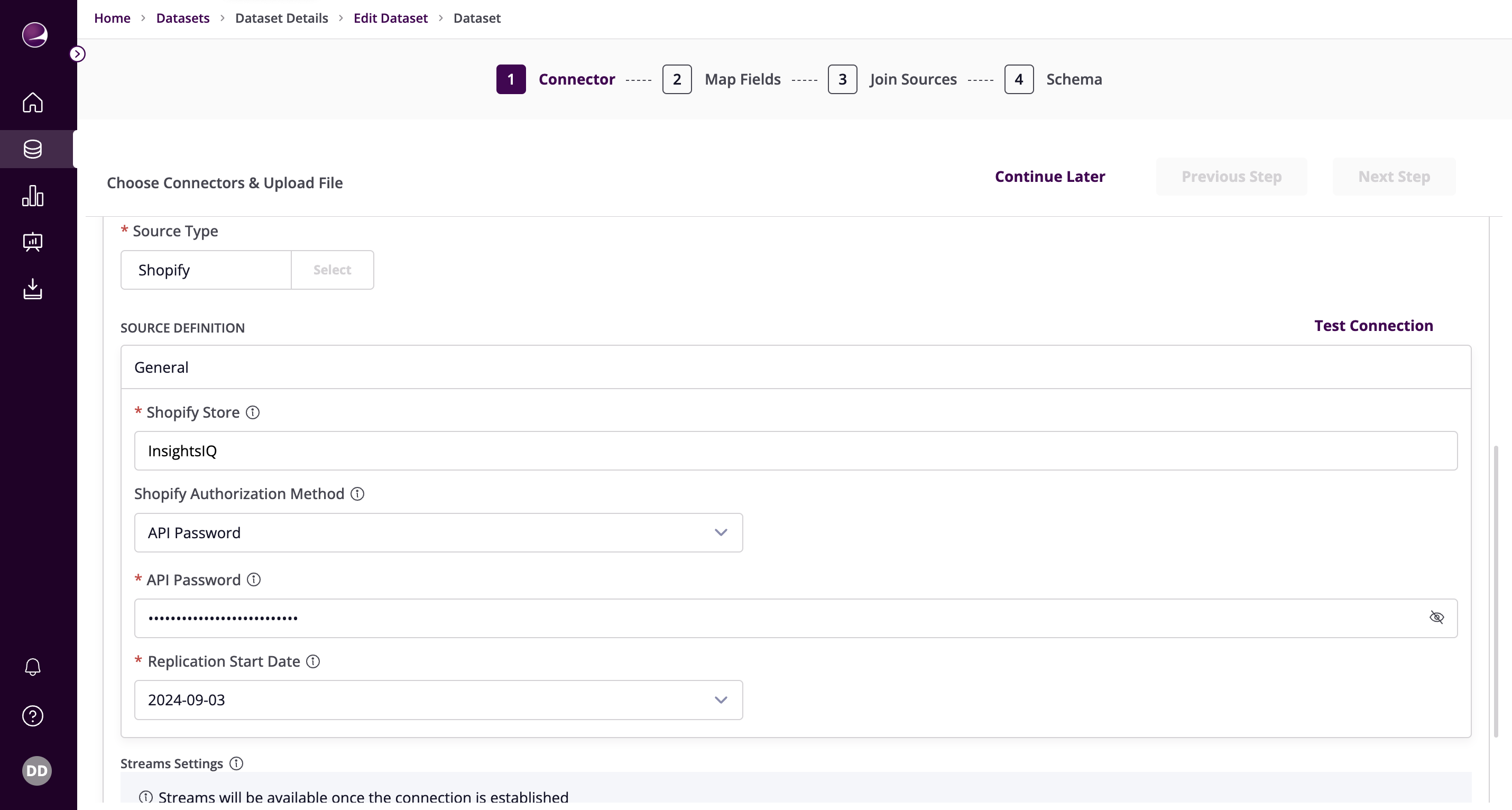Open the Help question mark icon

(x=32, y=716)
